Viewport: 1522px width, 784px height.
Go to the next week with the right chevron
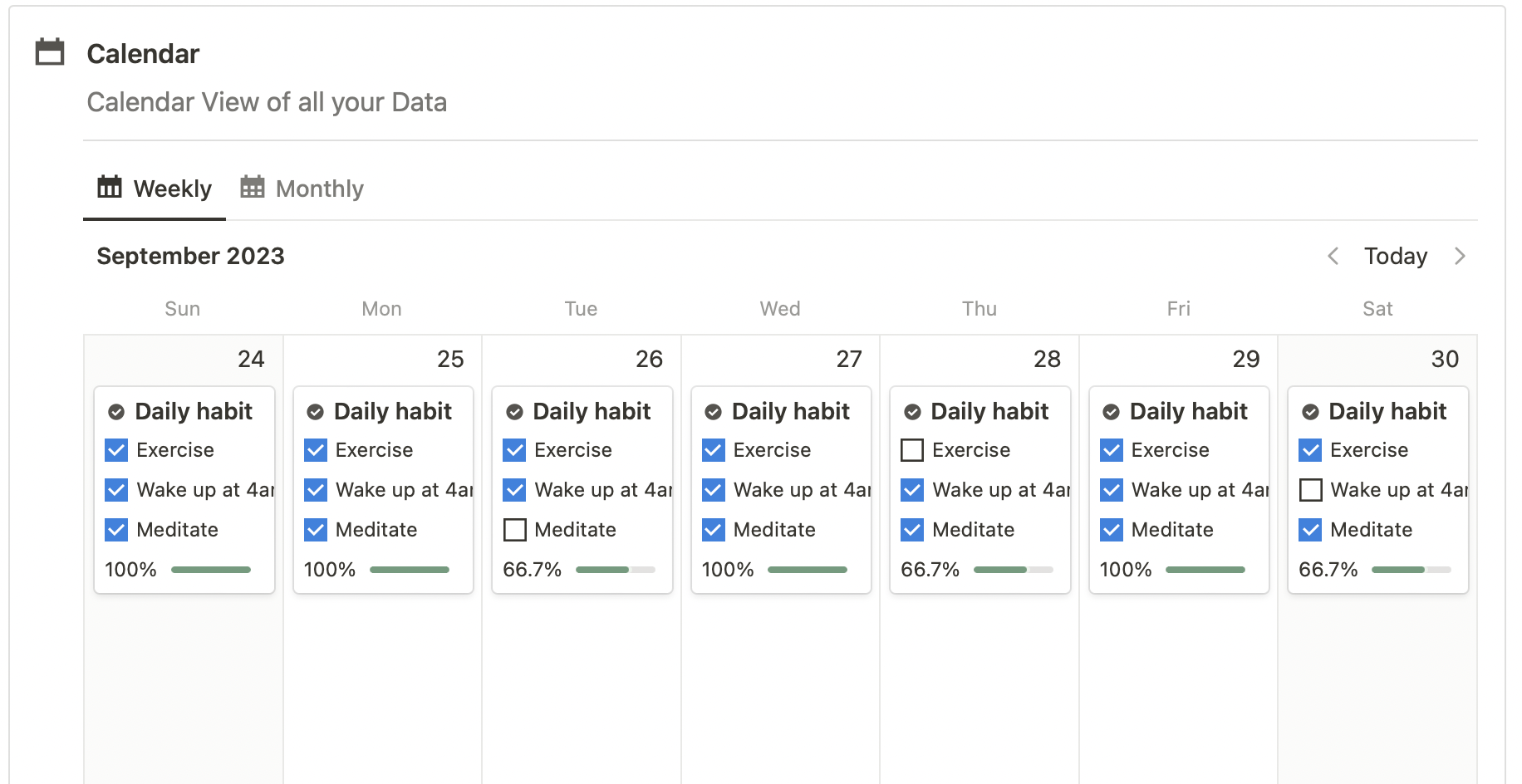tap(1460, 256)
